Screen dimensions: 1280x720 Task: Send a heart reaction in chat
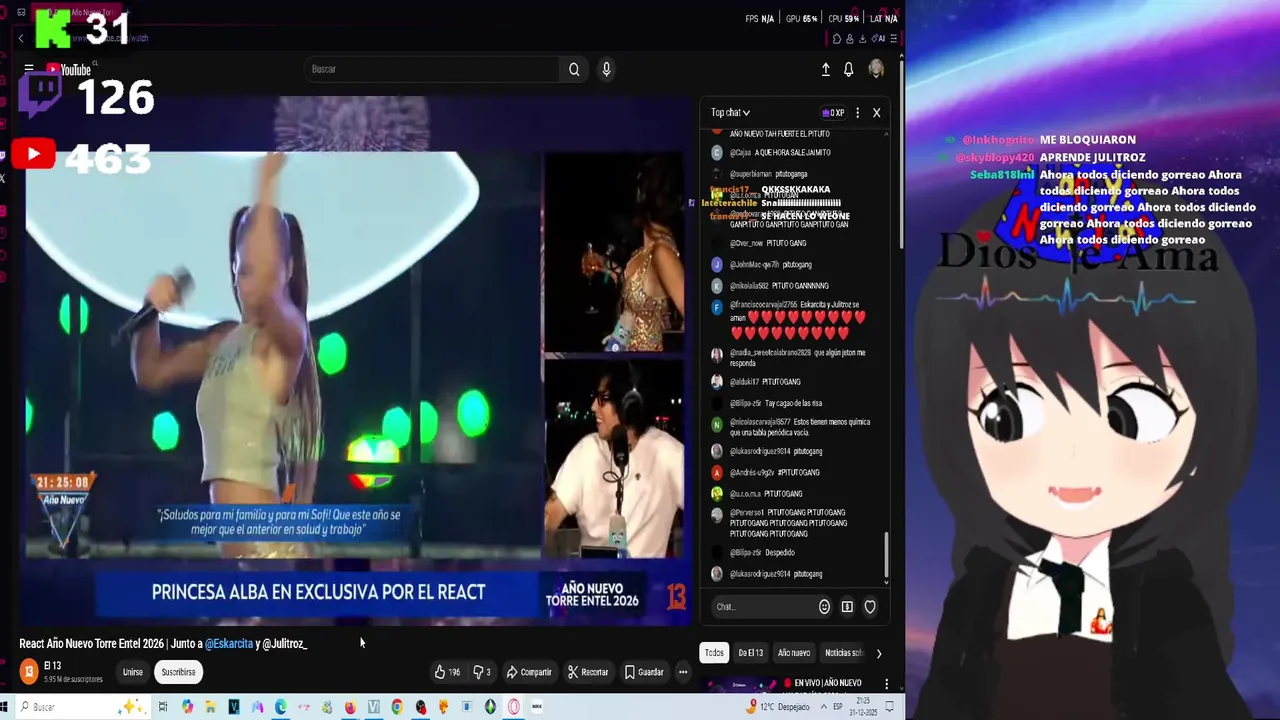pos(870,607)
